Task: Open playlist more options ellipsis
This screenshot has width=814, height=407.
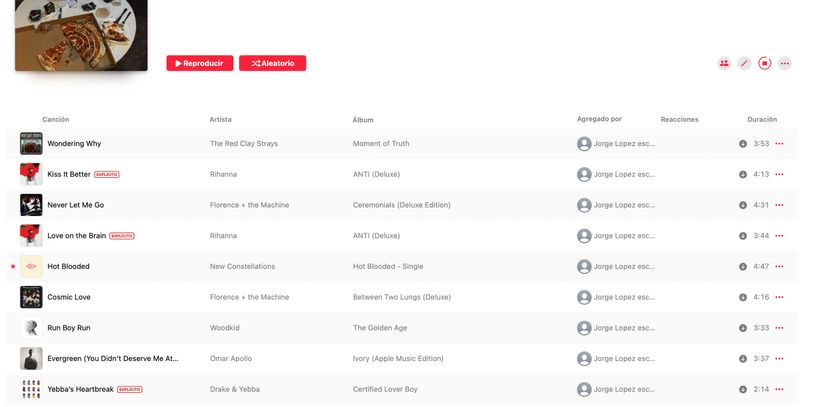Action: (x=785, y=63)
